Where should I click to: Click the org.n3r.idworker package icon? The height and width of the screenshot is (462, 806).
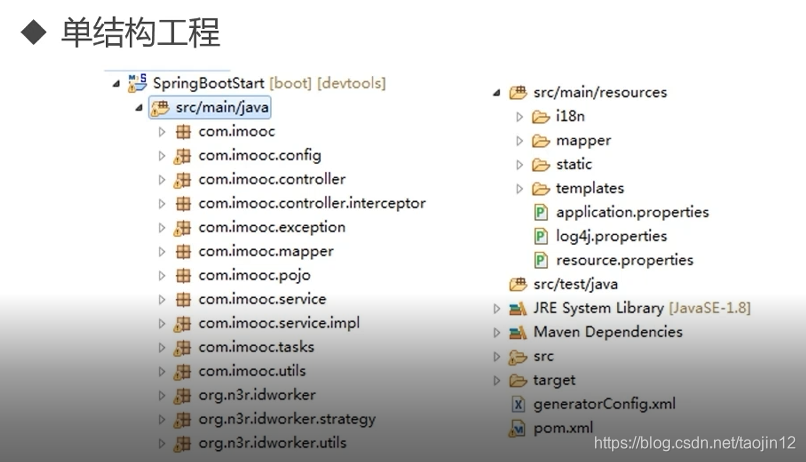point(182,396)
